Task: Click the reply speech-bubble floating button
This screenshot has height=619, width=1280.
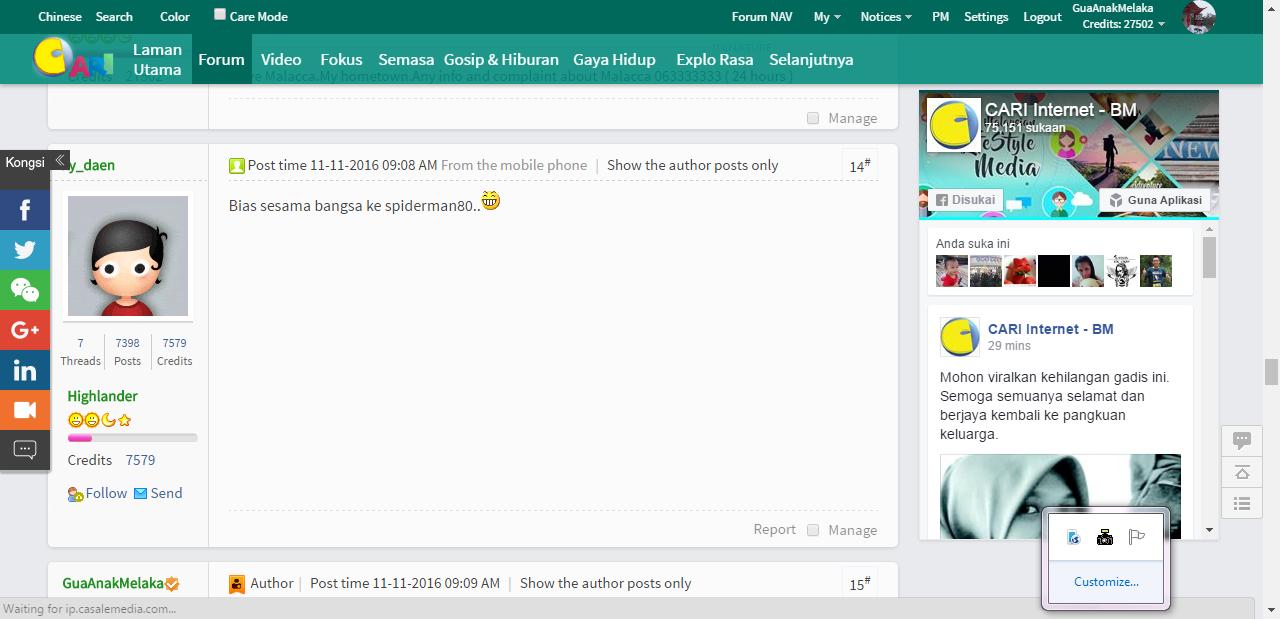Action: click(1242, 440)
